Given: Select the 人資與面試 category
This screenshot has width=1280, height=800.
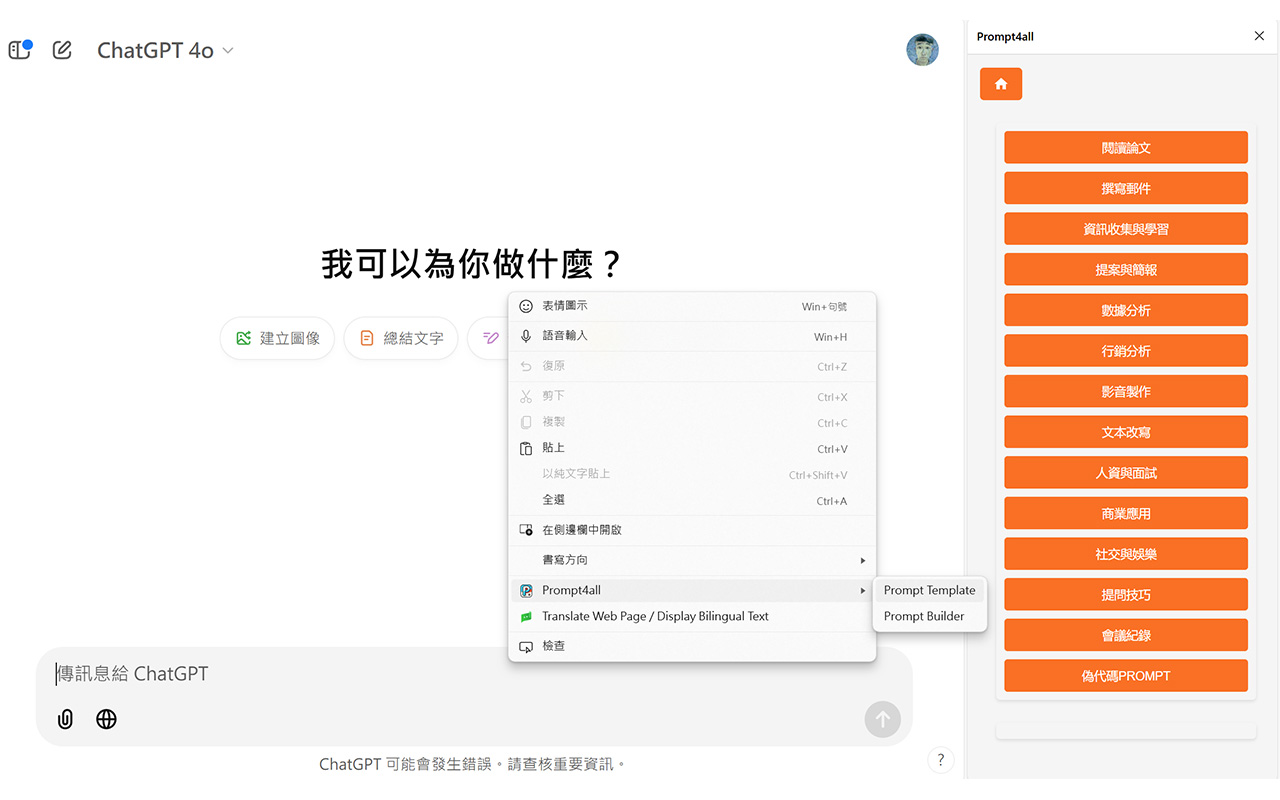Looking at the screenshot, I should coord(1126,473).
